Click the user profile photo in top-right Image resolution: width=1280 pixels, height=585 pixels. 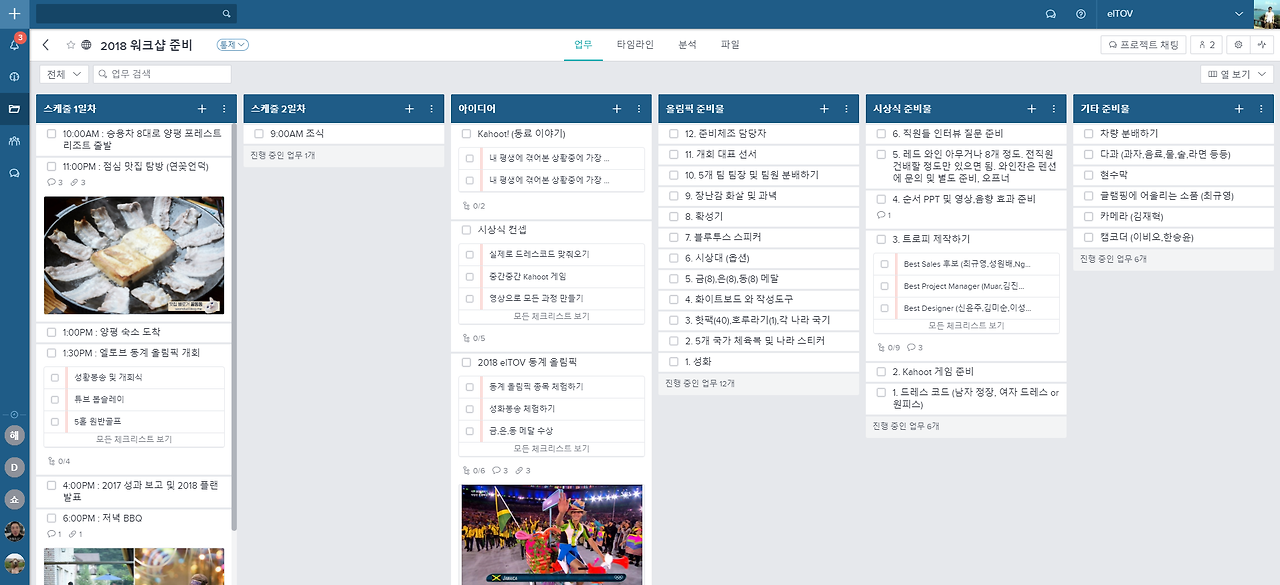point(1266,14)
